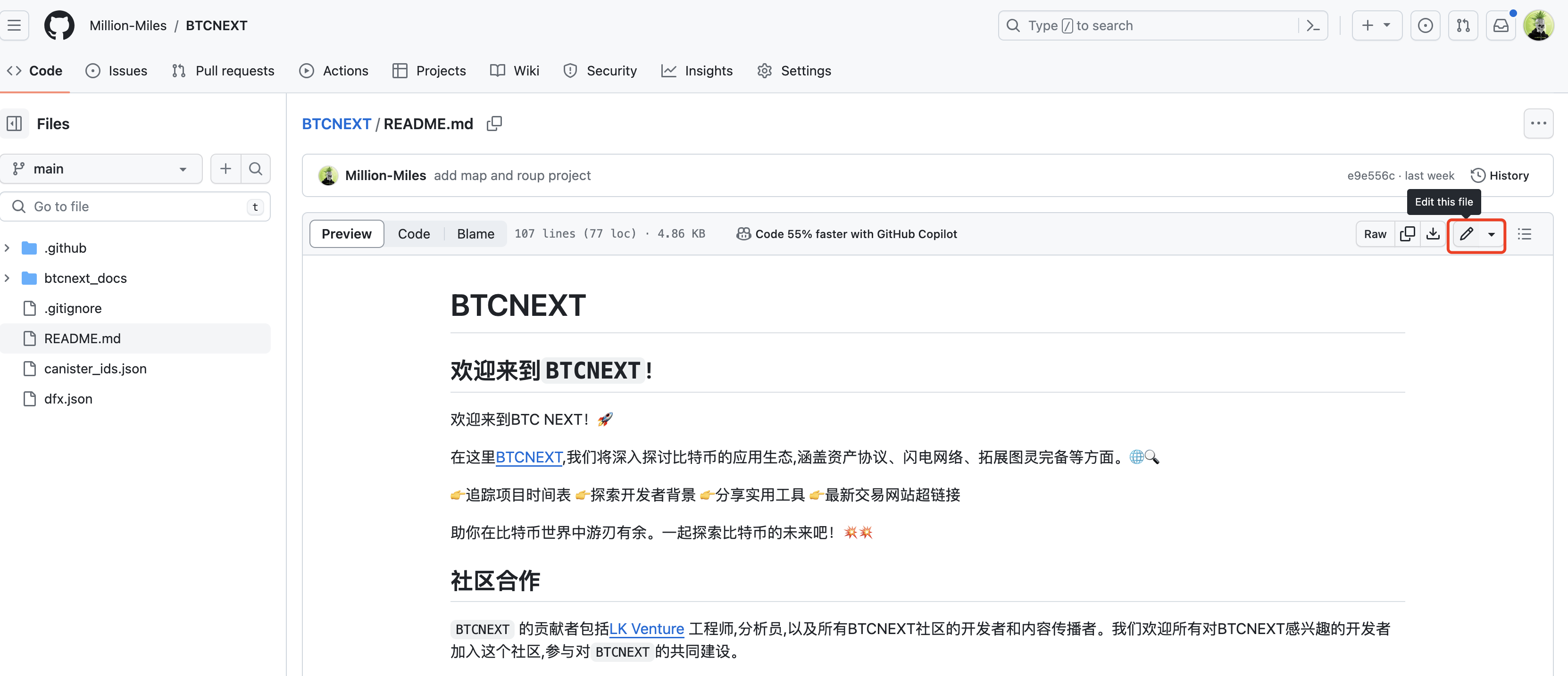Switch file view to Code

pos(414,234)
